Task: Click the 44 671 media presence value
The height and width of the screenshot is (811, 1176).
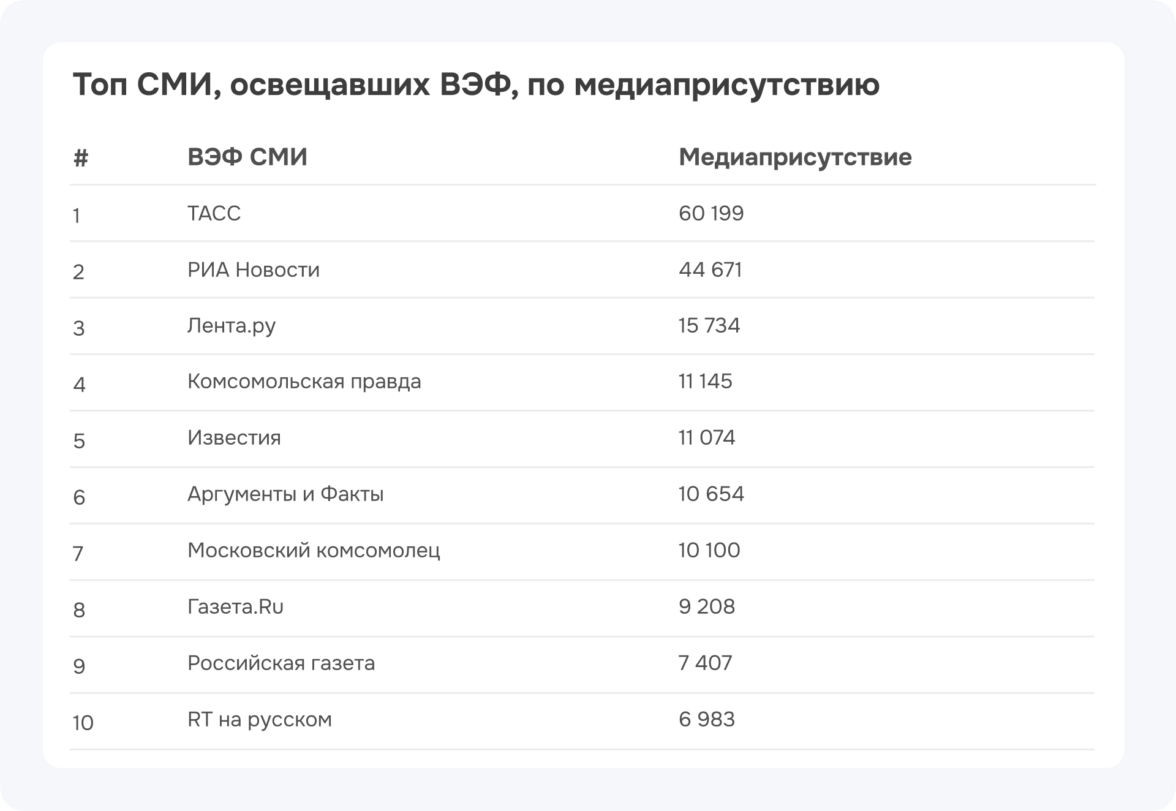Action: (710, 270)
